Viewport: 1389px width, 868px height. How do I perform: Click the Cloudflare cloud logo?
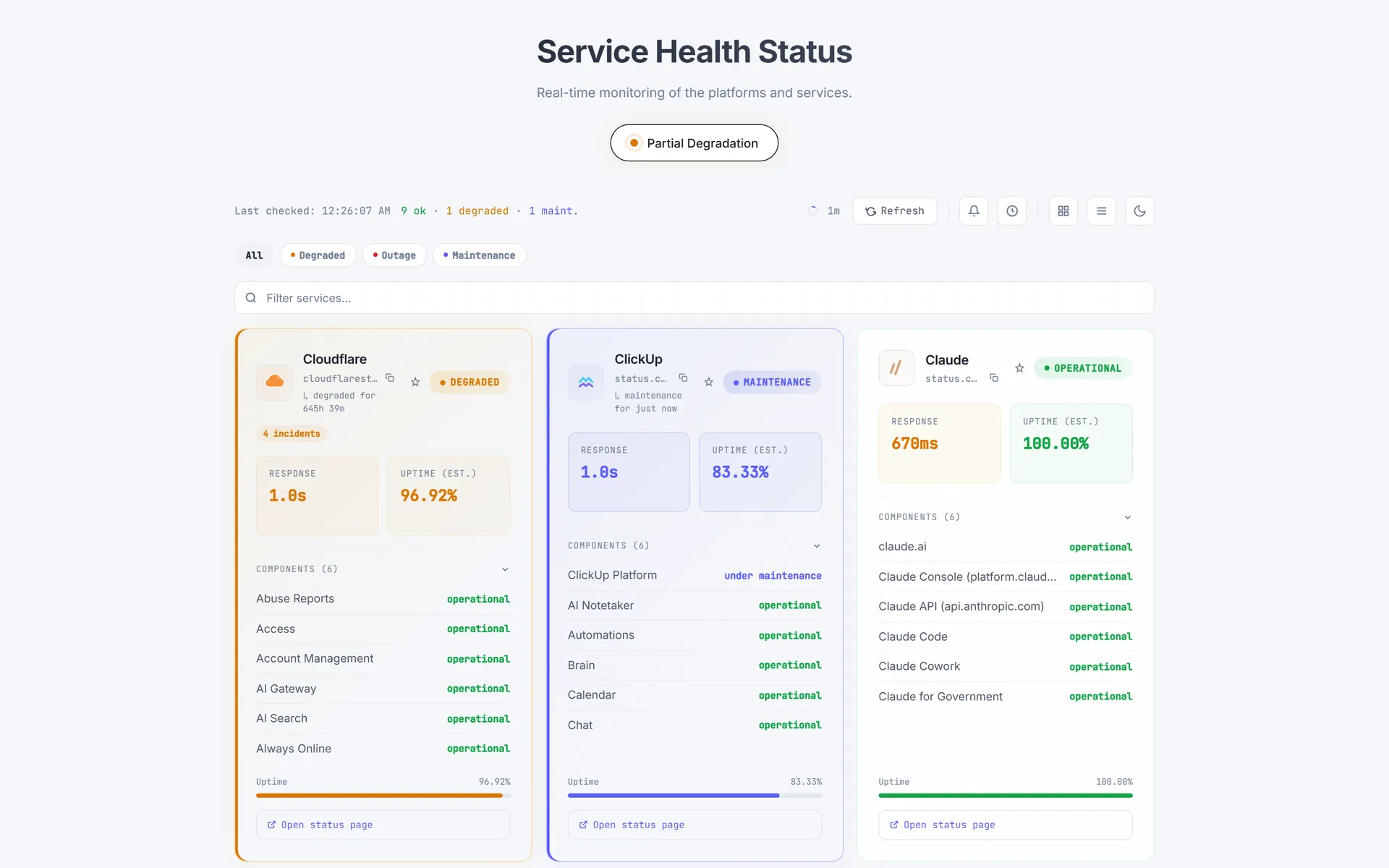(275, 382)
